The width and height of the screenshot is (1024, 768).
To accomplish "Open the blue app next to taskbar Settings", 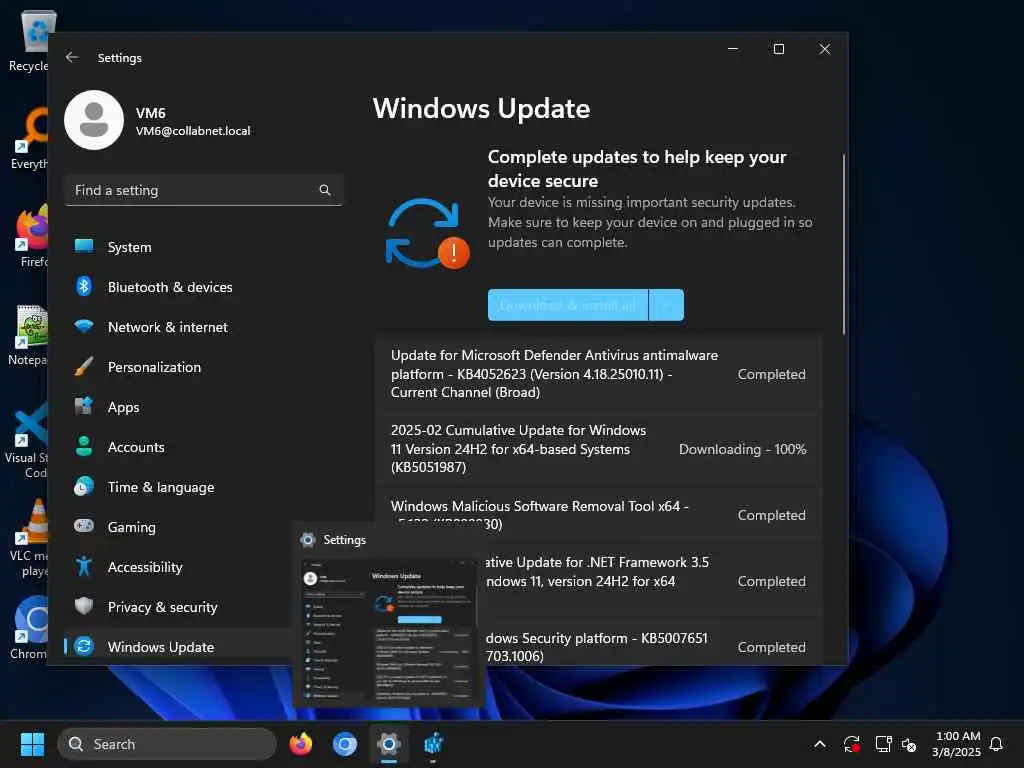I will 433,744.
